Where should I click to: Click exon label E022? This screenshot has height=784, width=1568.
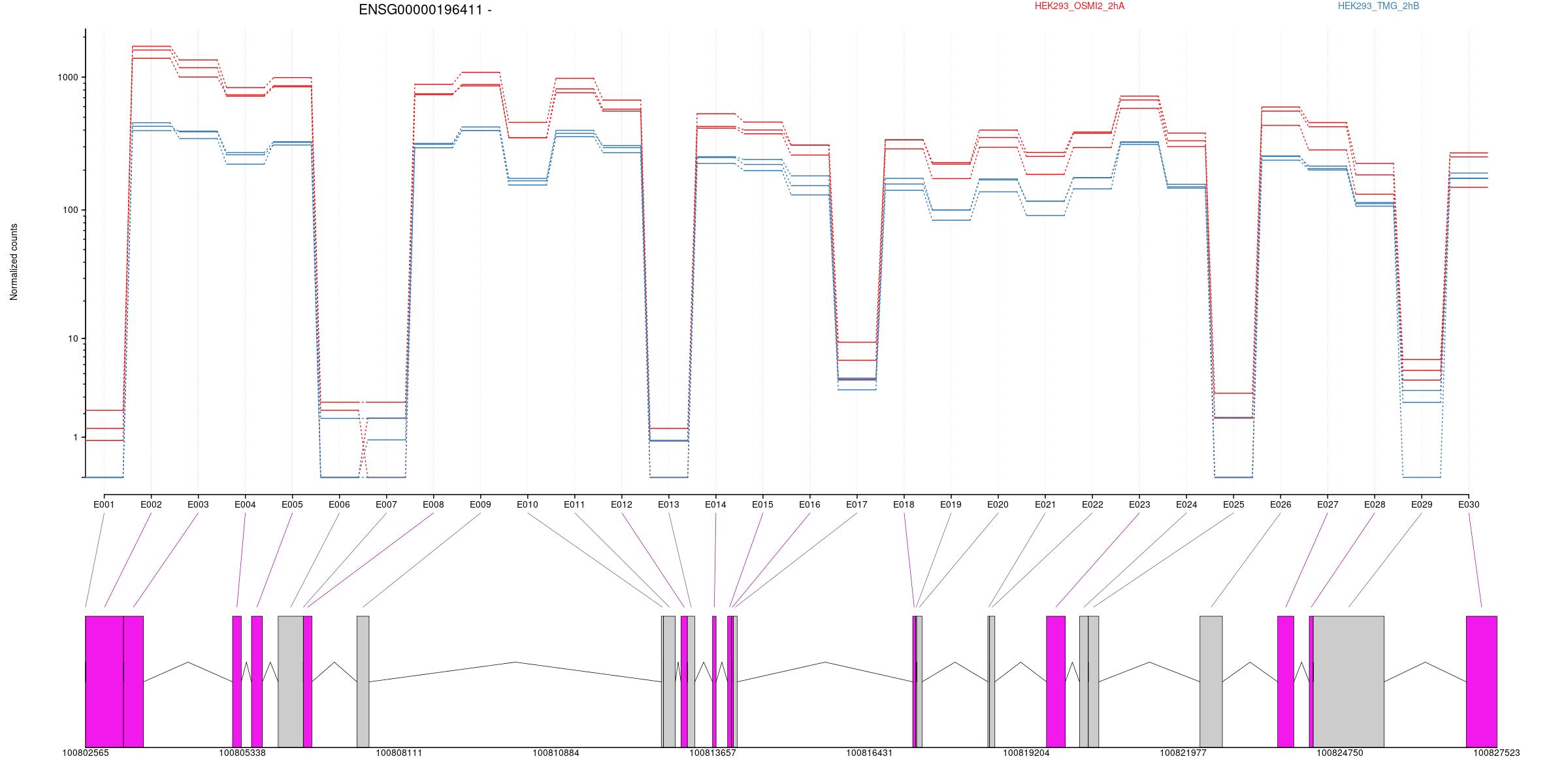coord(1092,504)
